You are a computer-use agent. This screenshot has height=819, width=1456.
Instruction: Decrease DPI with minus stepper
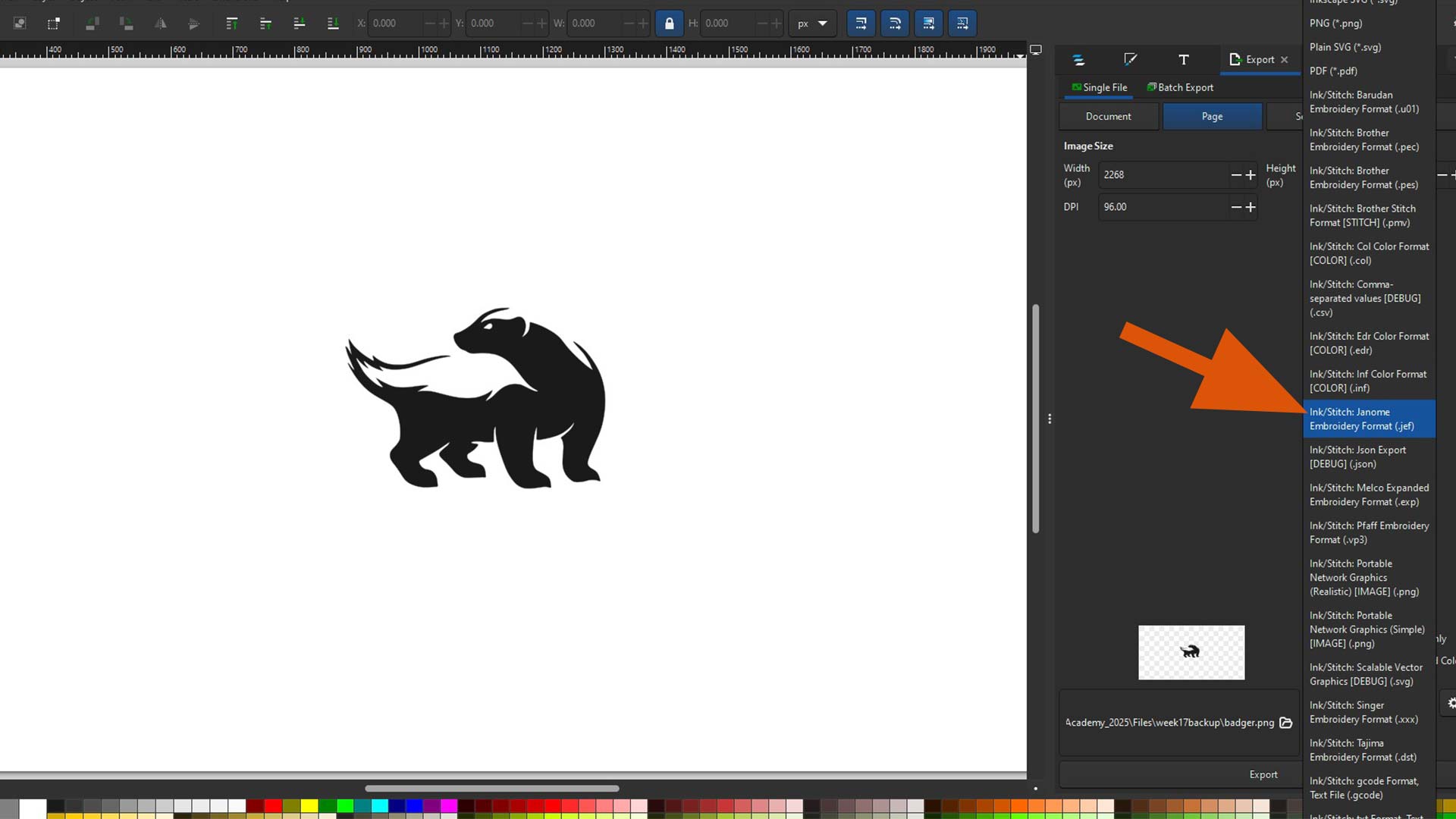click(1236, 207)
